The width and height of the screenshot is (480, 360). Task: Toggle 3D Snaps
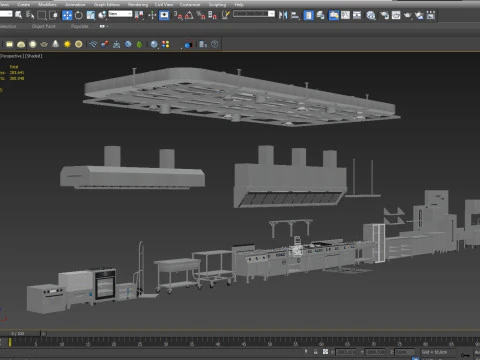click(178, 15)
